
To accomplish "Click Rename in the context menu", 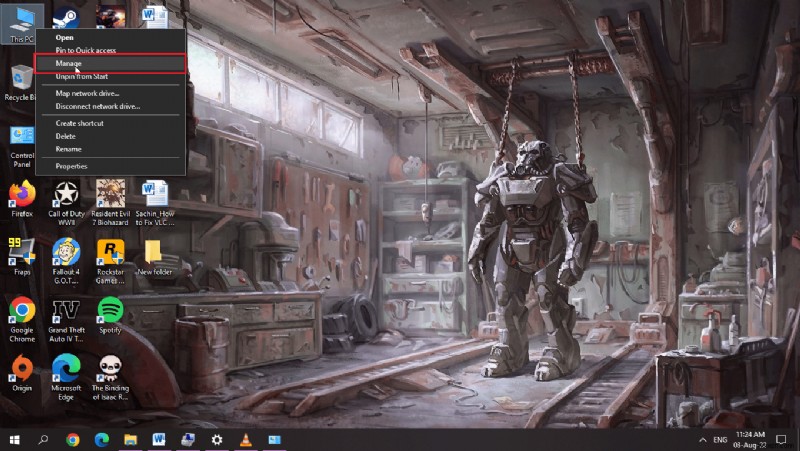I will click(x=68, y=149).
